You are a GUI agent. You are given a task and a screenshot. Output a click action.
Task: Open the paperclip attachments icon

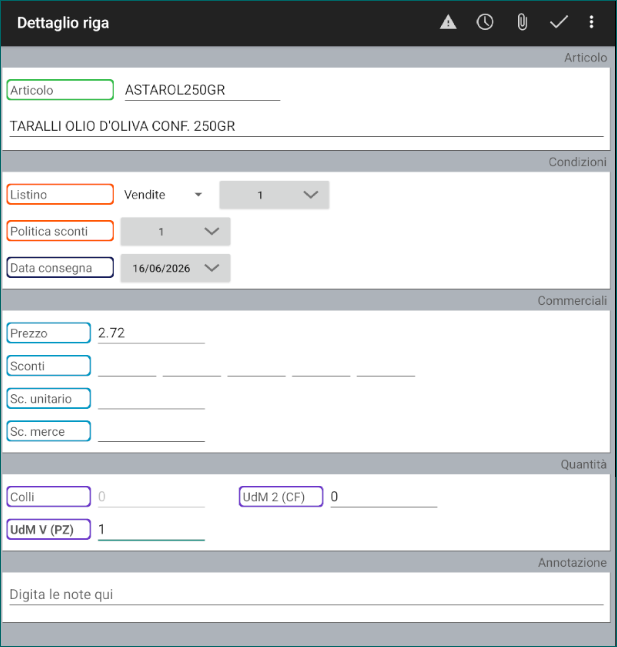pos(522,22)
